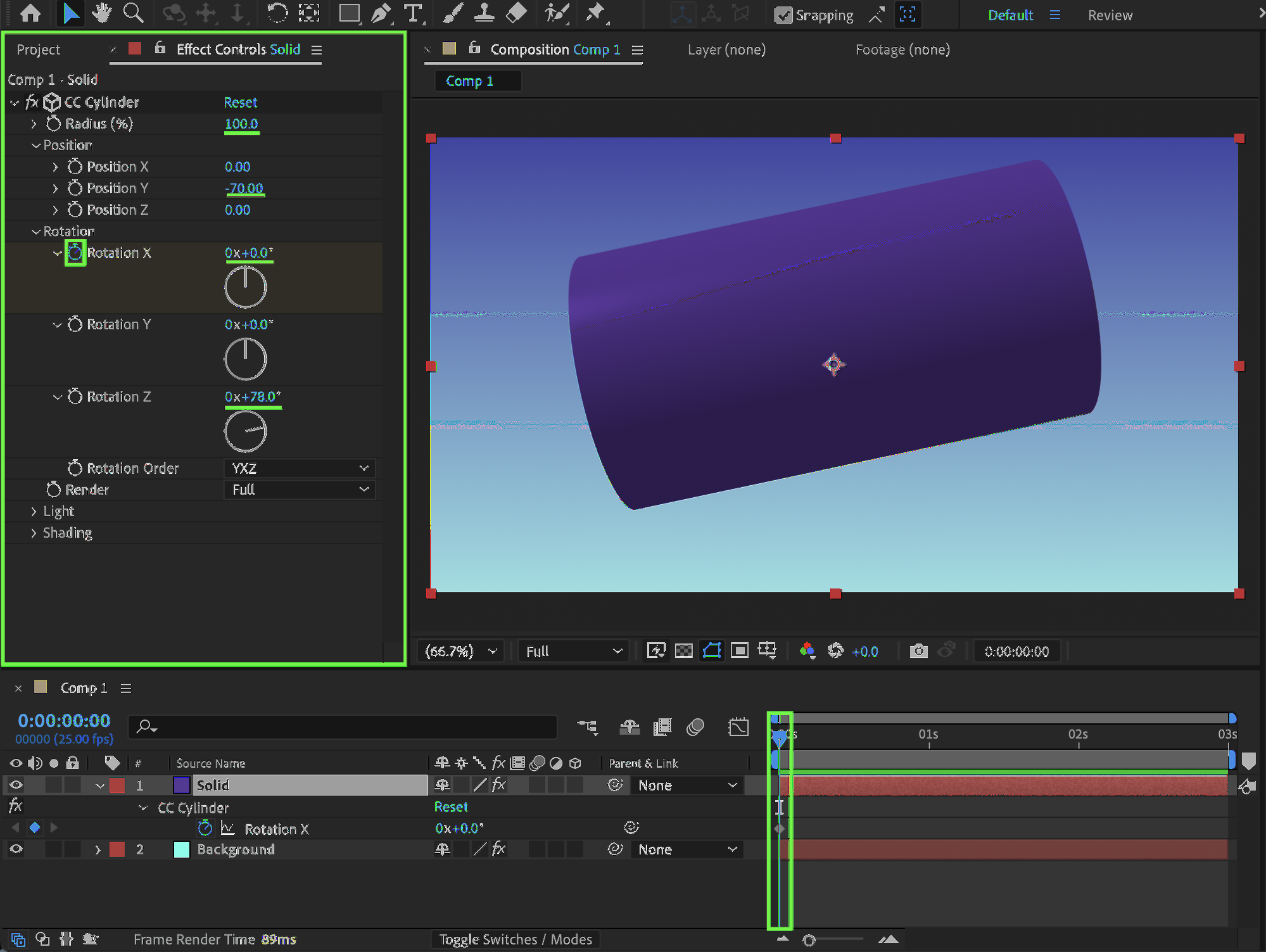1266x952 pixels.
Task: Switch to the Project panel tab
Action: [38, 49]
